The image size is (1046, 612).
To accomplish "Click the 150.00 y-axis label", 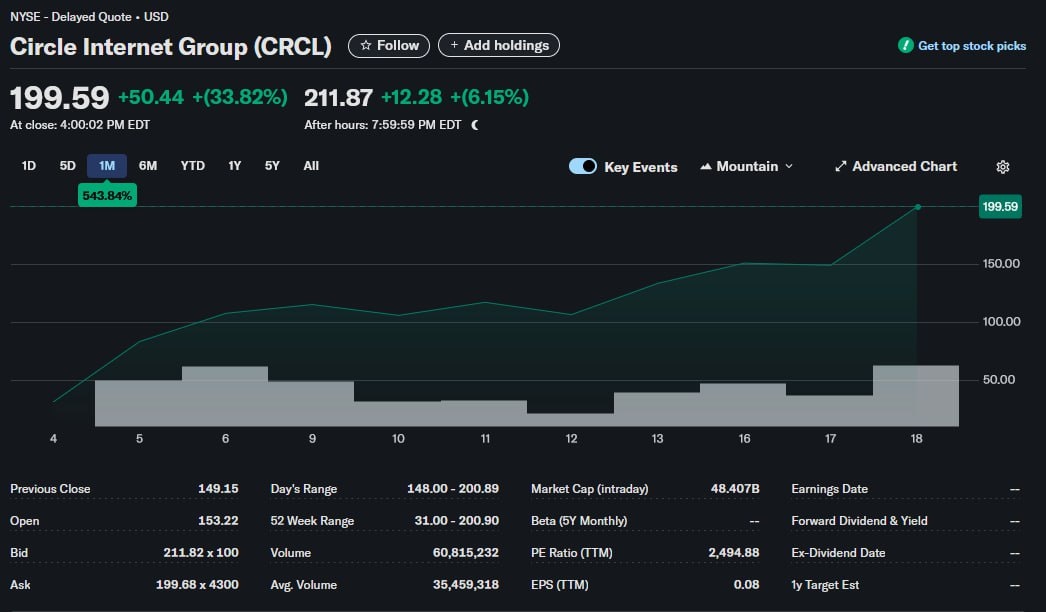I will (1001, 264).
